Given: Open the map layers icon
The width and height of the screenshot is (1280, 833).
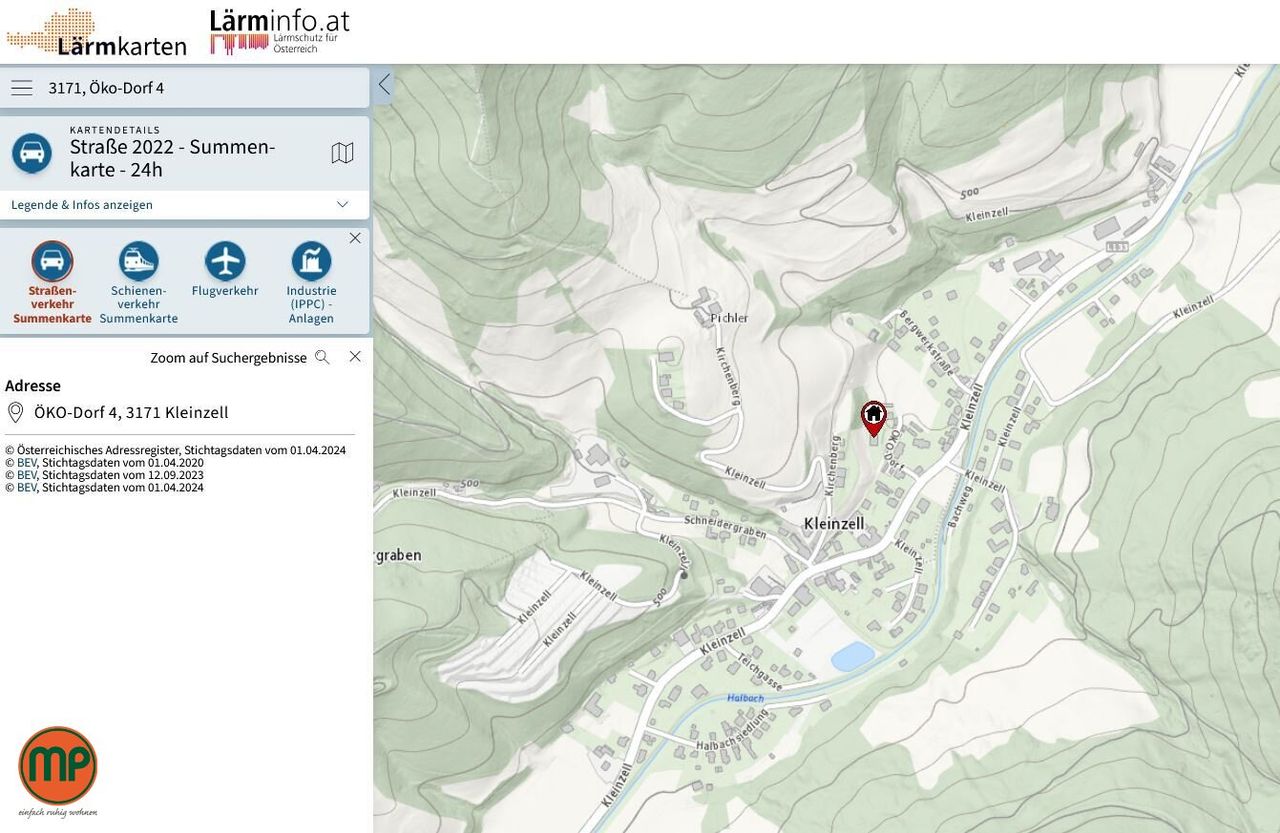Looking at the screenshot, I should (x=342, y=153).
